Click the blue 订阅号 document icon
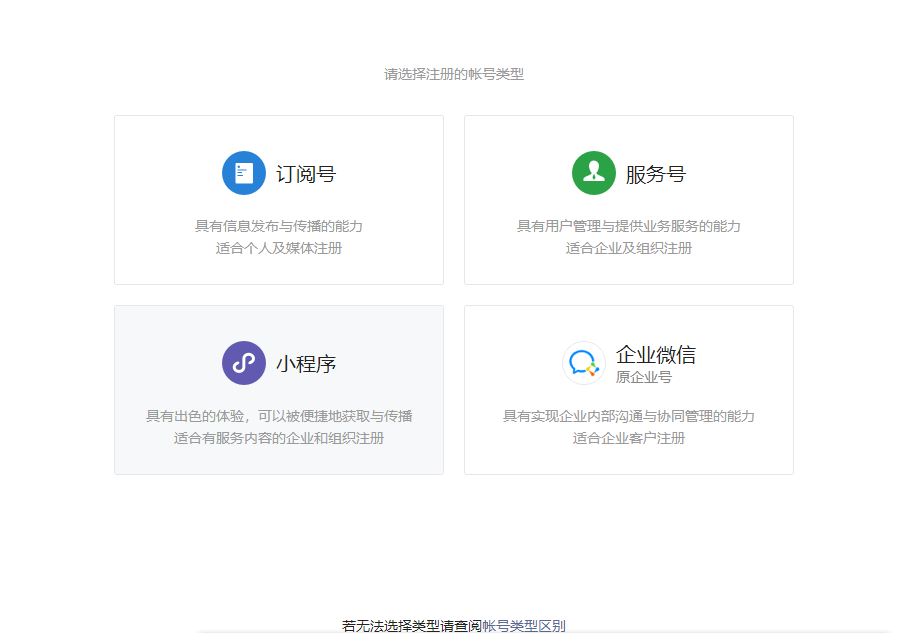 (244, 173)
